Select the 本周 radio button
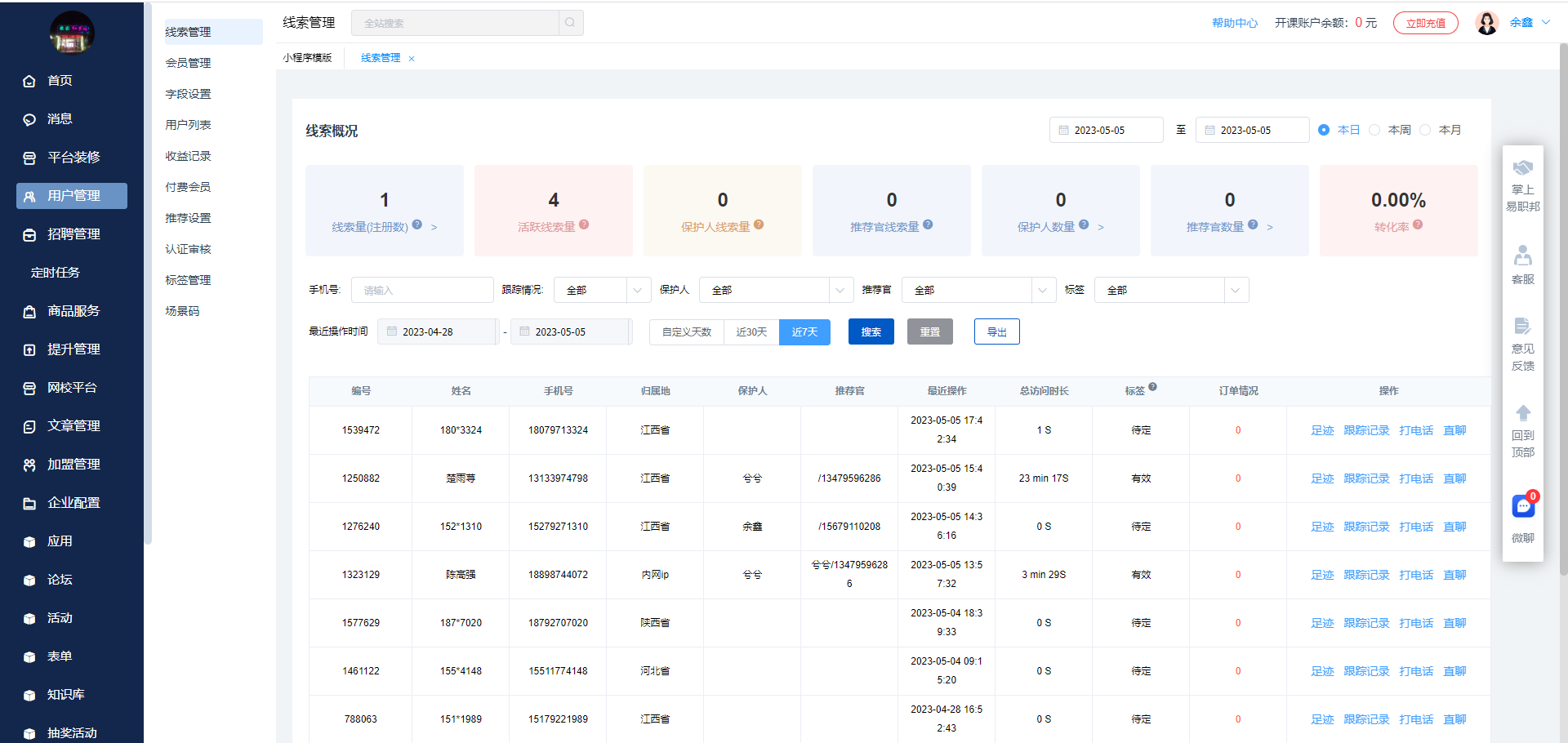The width and height of the screenshot is (1568, 743). pos(1374,130)
